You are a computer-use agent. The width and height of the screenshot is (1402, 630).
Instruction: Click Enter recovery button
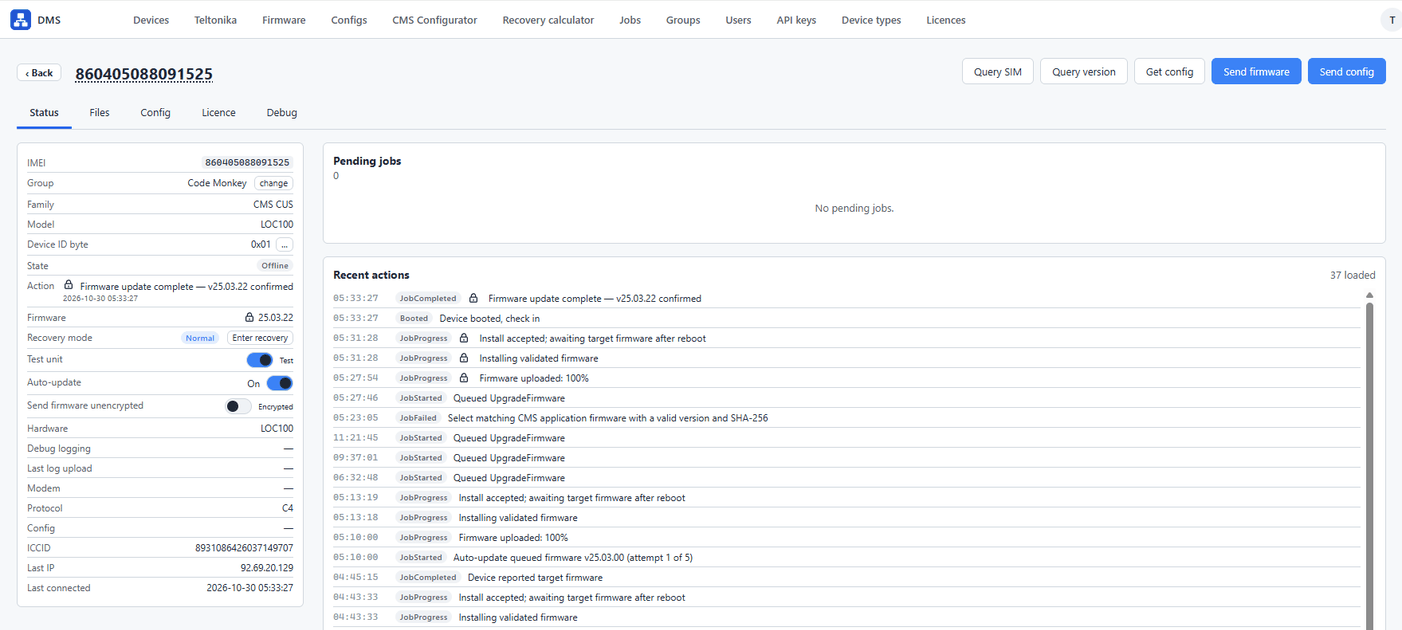(260, 338)
